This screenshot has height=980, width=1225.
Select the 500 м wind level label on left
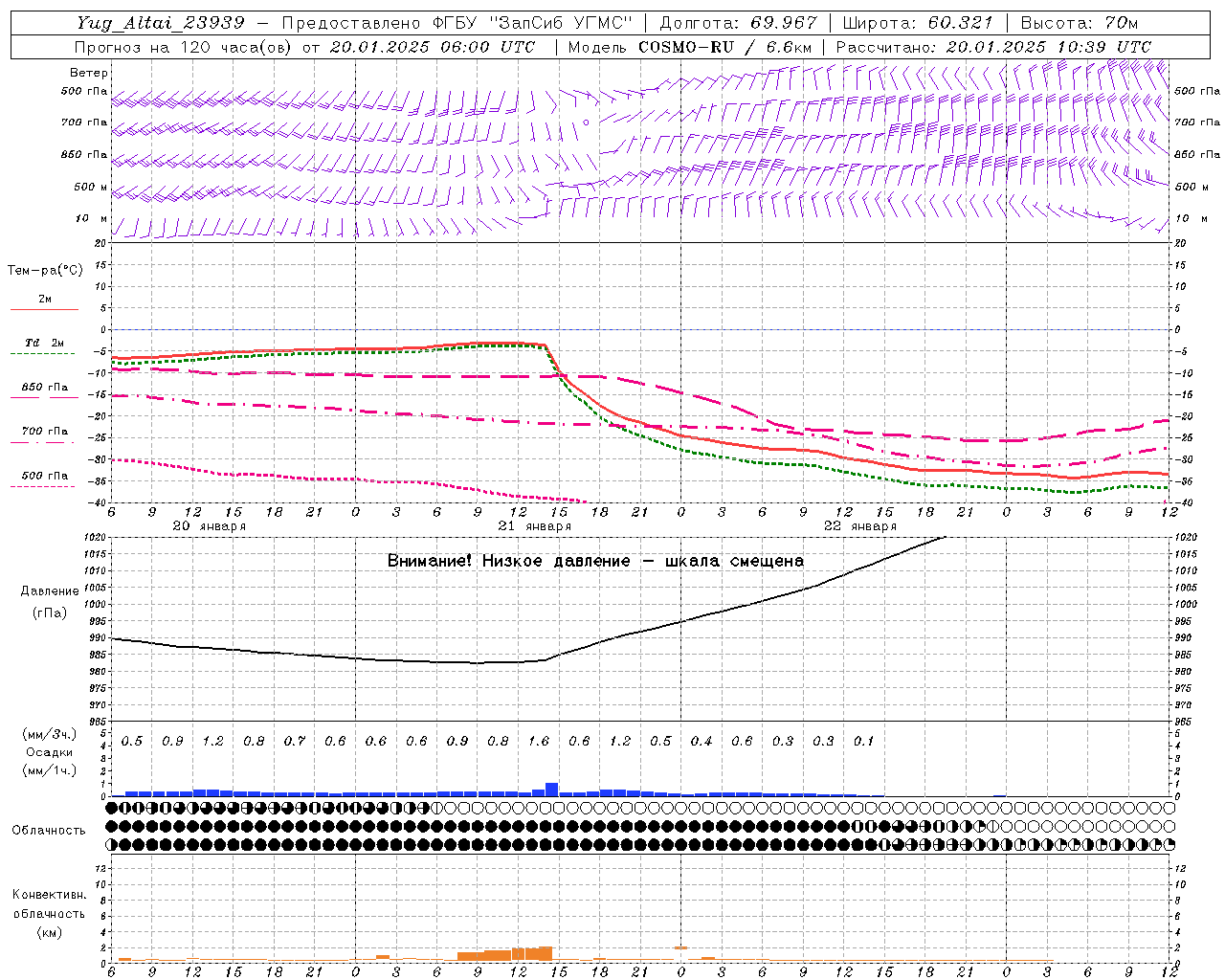tap(92, 187)
